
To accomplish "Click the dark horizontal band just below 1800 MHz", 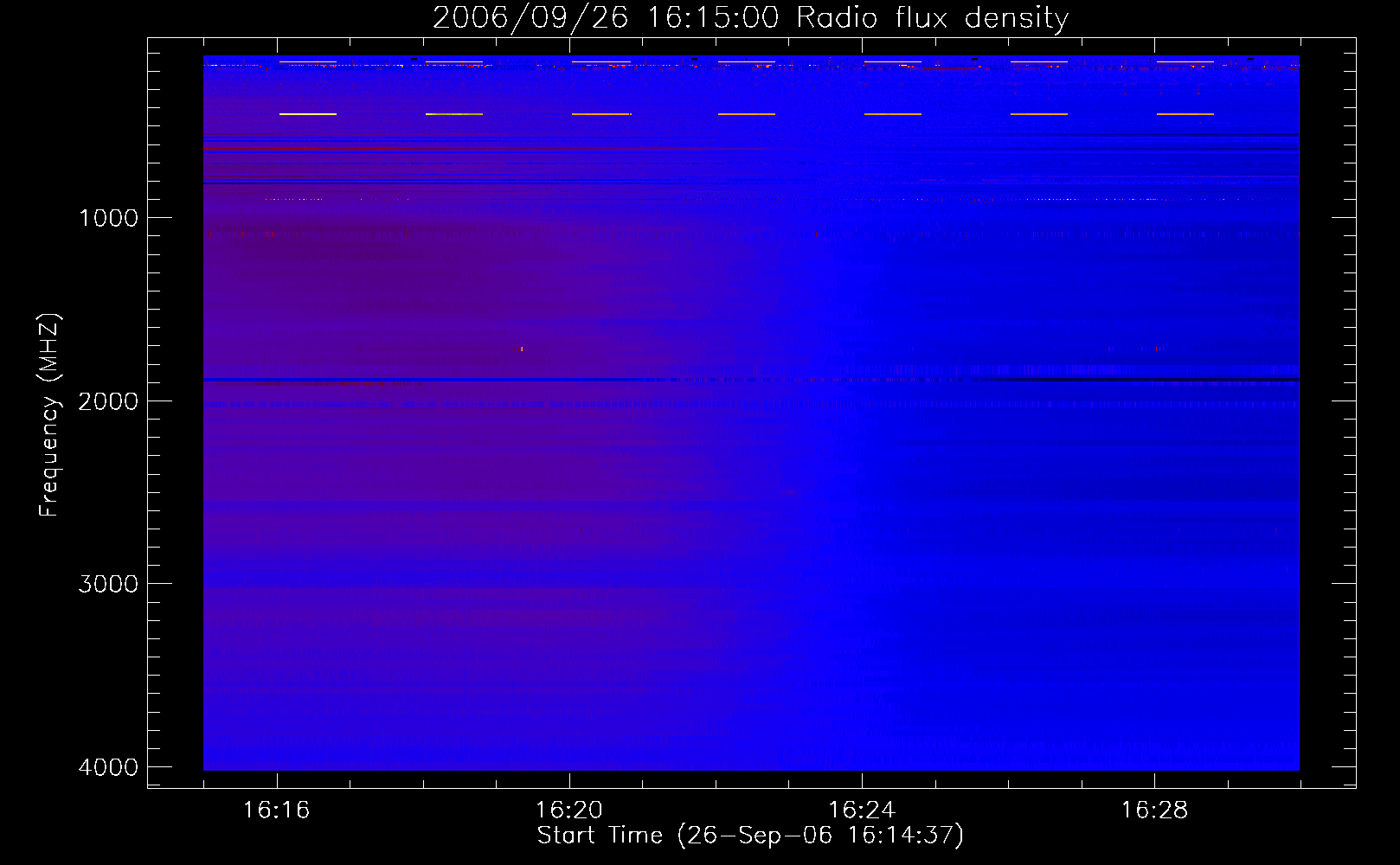I will point(751,380).
